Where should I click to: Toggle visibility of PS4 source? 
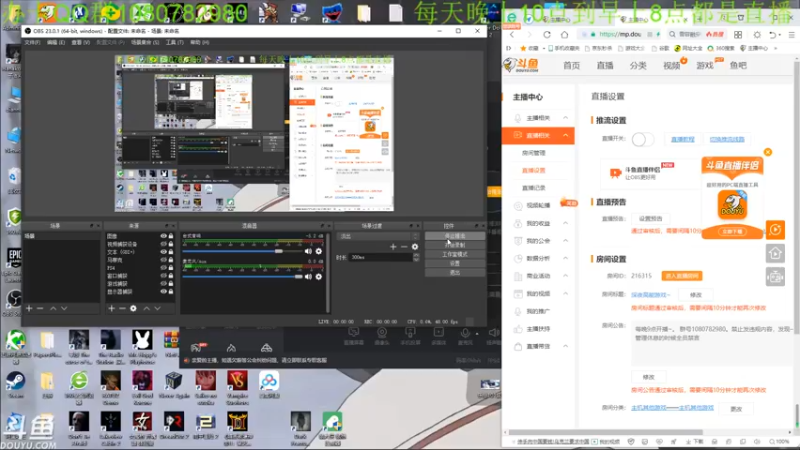click(163, 267)
